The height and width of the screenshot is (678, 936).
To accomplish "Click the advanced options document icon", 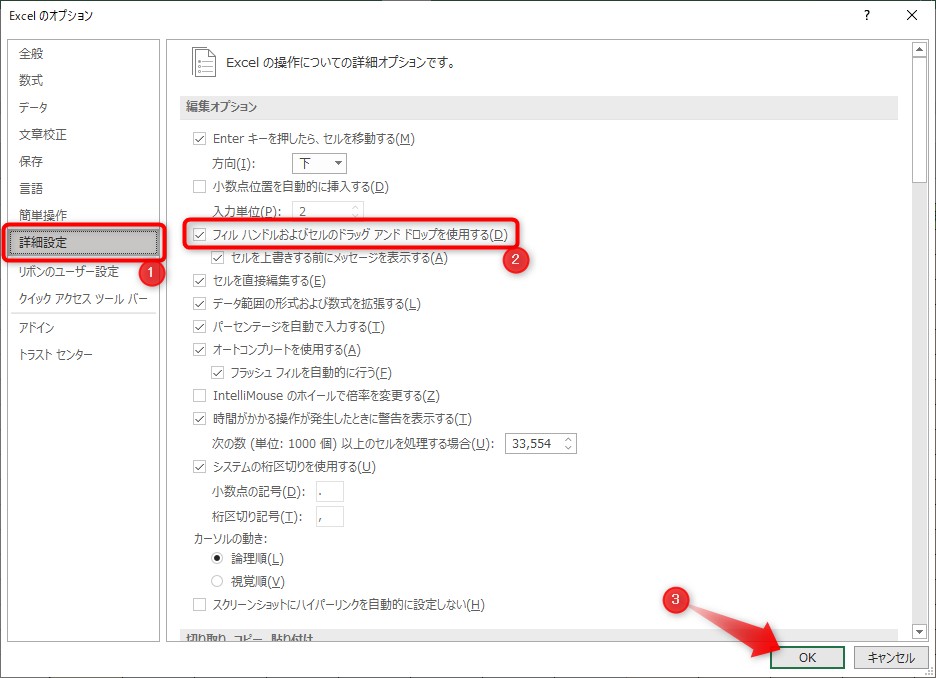I will [204, 62].
